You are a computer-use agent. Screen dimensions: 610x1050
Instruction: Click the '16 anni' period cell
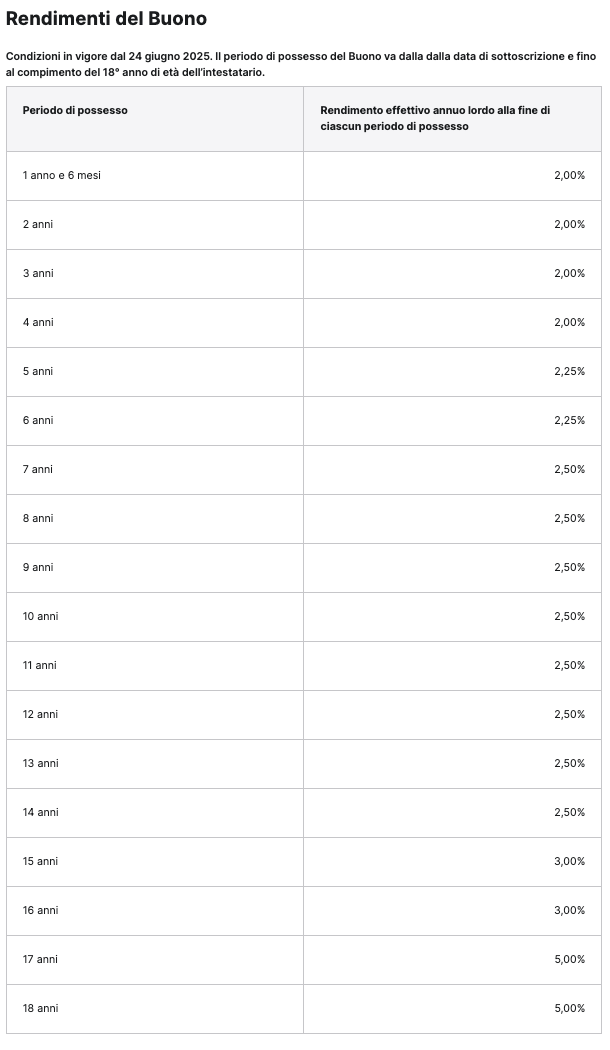tap(40, 910)
